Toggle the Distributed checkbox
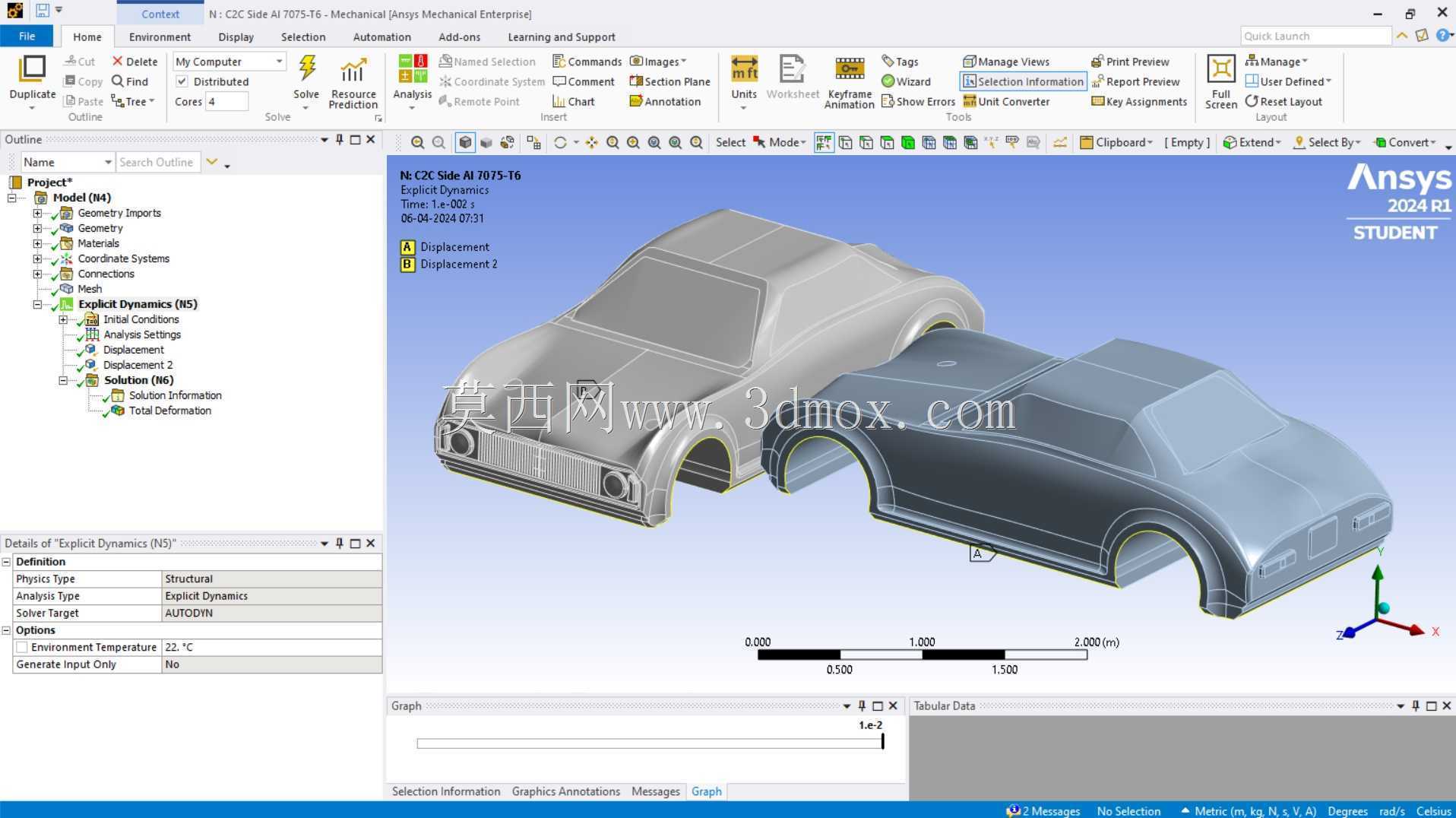 point(182,81)
